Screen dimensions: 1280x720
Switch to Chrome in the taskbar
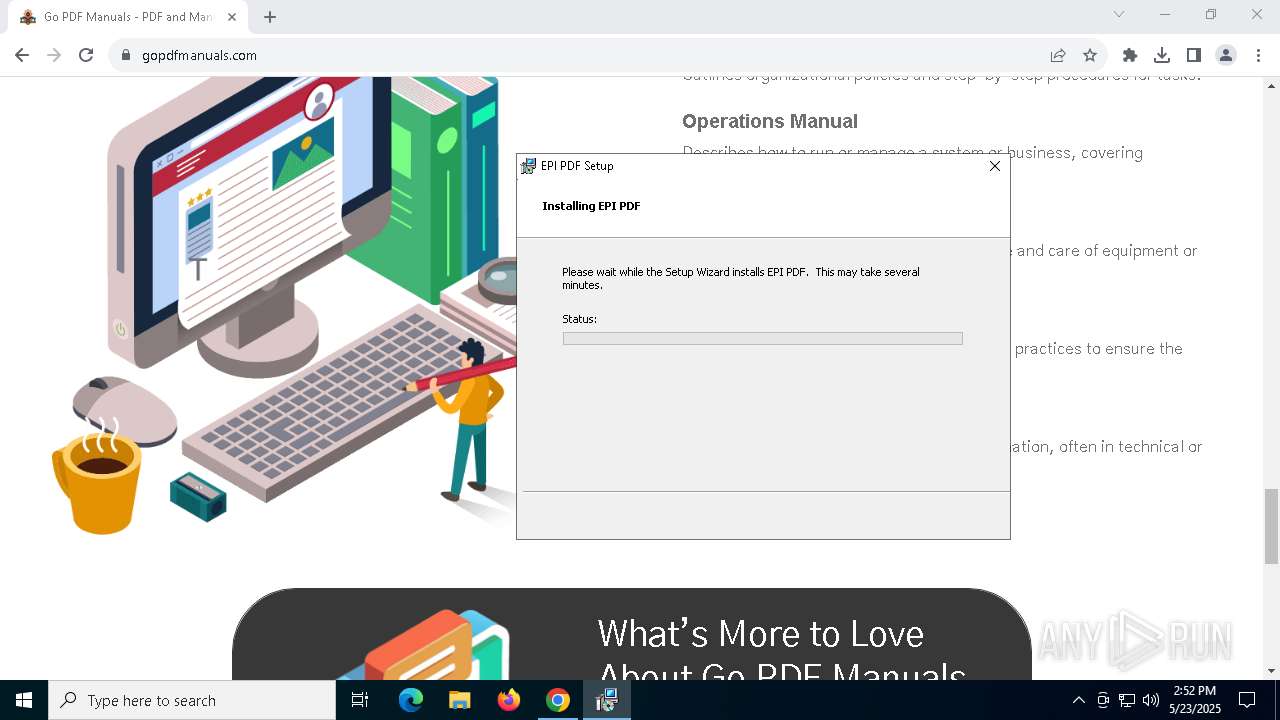click(558, 700)
